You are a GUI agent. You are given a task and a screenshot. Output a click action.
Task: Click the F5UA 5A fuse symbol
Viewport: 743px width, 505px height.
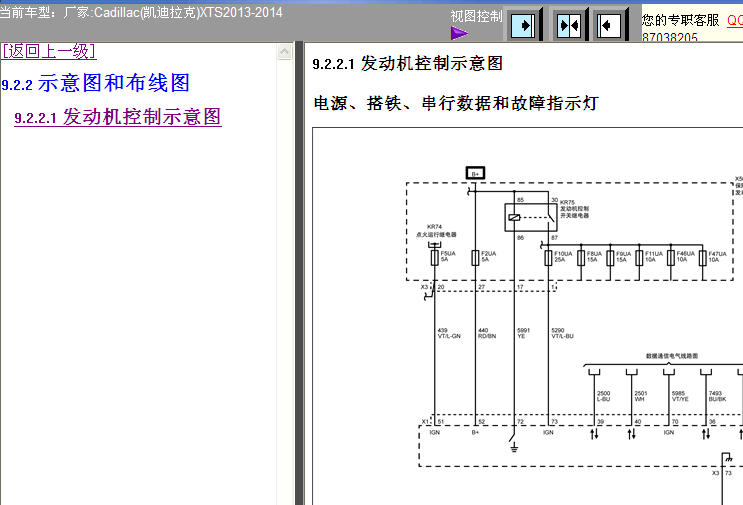click(436, 256)
